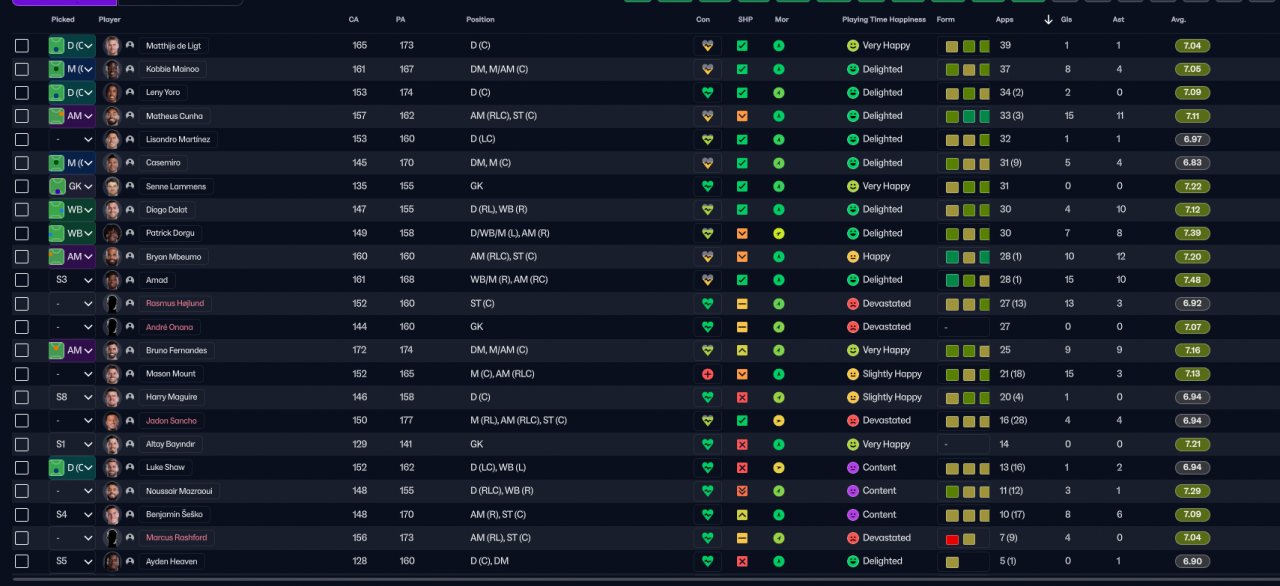
Task: Click pitch position icon in Diogo Dalot's row
Action: coord(58,210)
